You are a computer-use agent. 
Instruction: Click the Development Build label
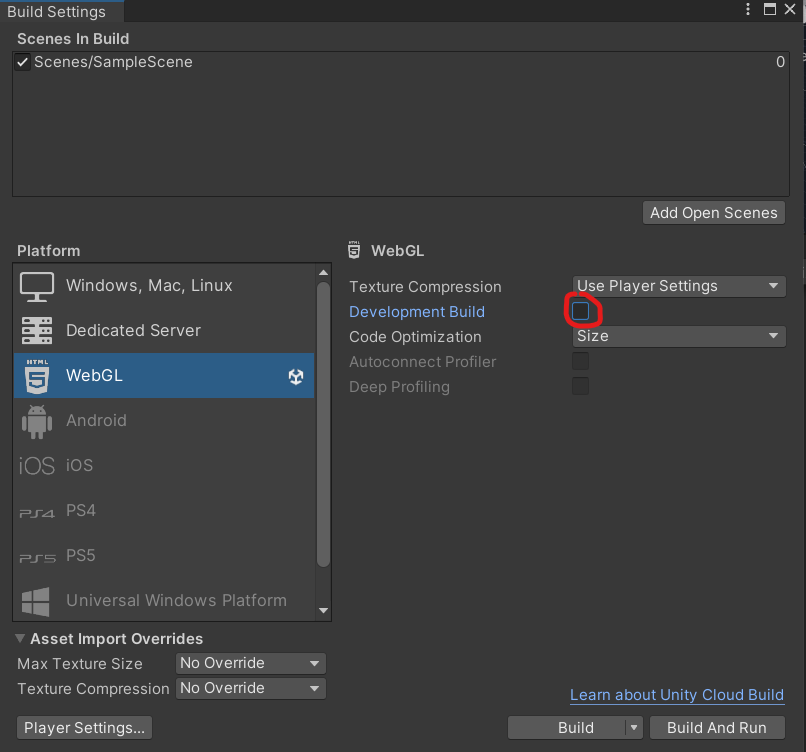pyautogui.click(x=417, y=312)
